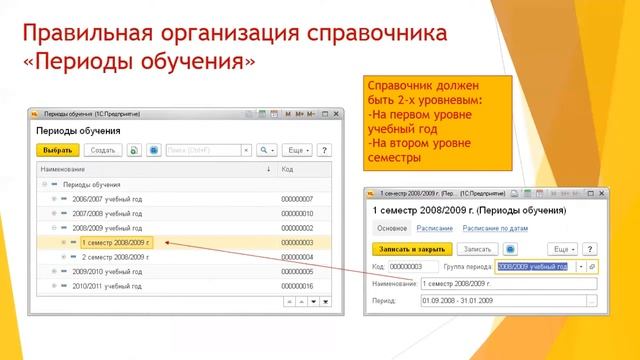The width and height of the screenshot is (640, 360).
Task: Click the document icon in the semester form's title bar
Action: pos(515,193)
